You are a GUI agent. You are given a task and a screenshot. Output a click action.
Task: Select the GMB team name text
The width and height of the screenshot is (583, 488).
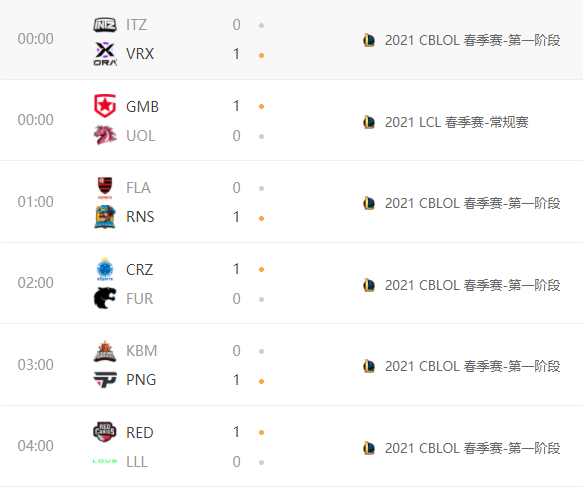coord(142,107)
